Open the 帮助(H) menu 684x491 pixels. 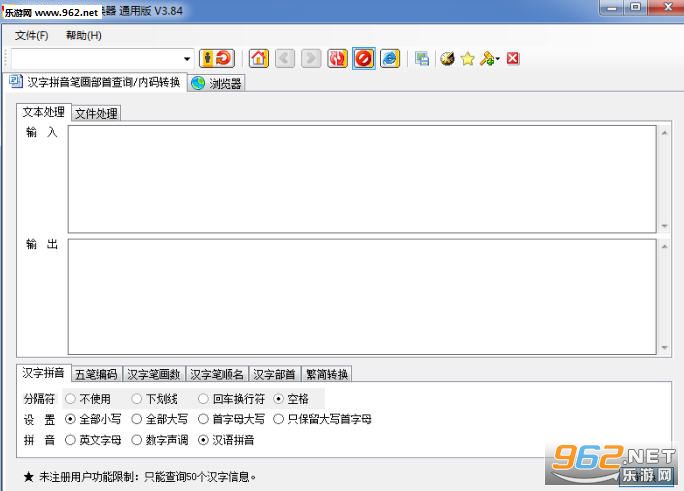[84, 35]
